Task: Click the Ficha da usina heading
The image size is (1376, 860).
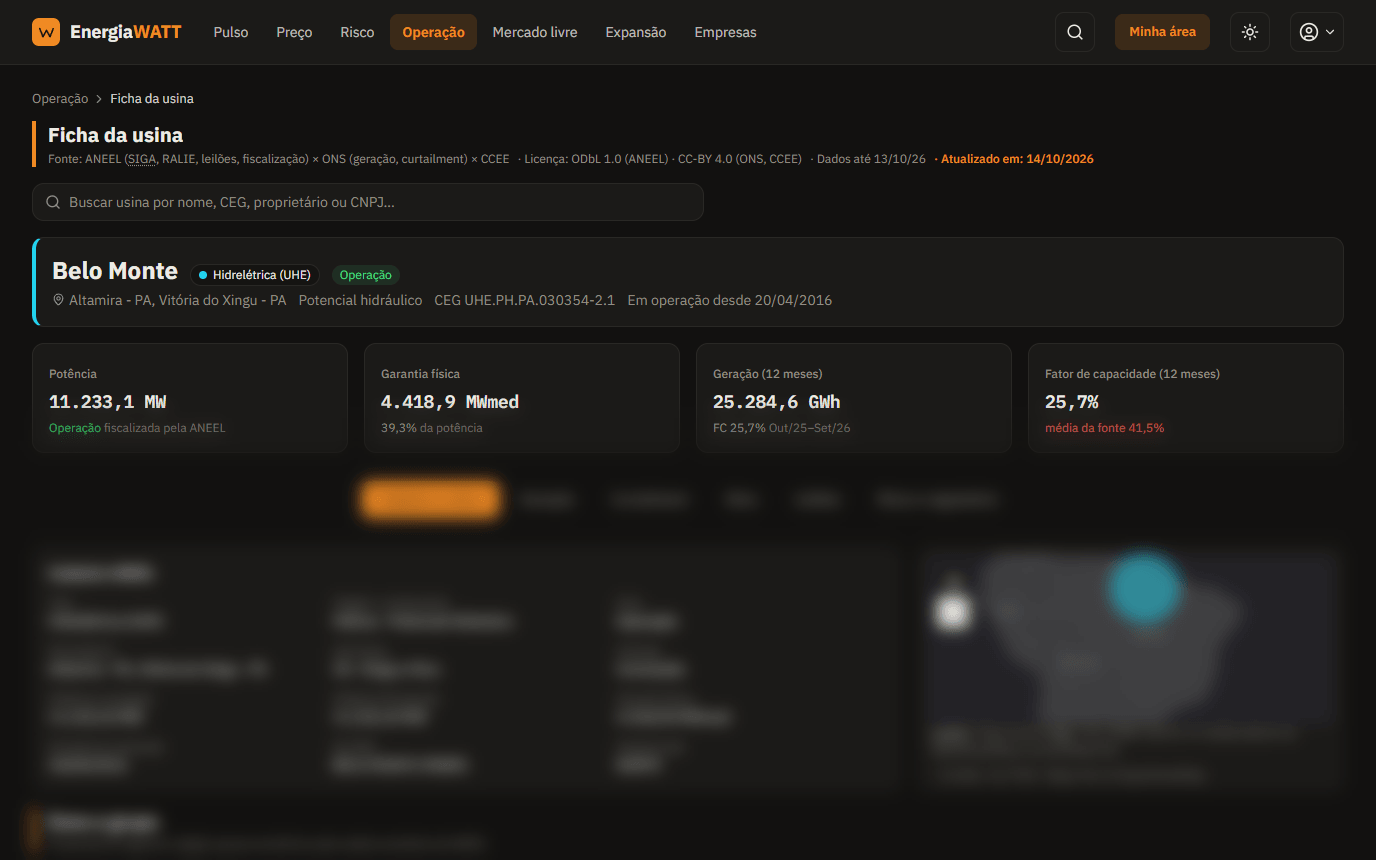Action: click(115, 135)
